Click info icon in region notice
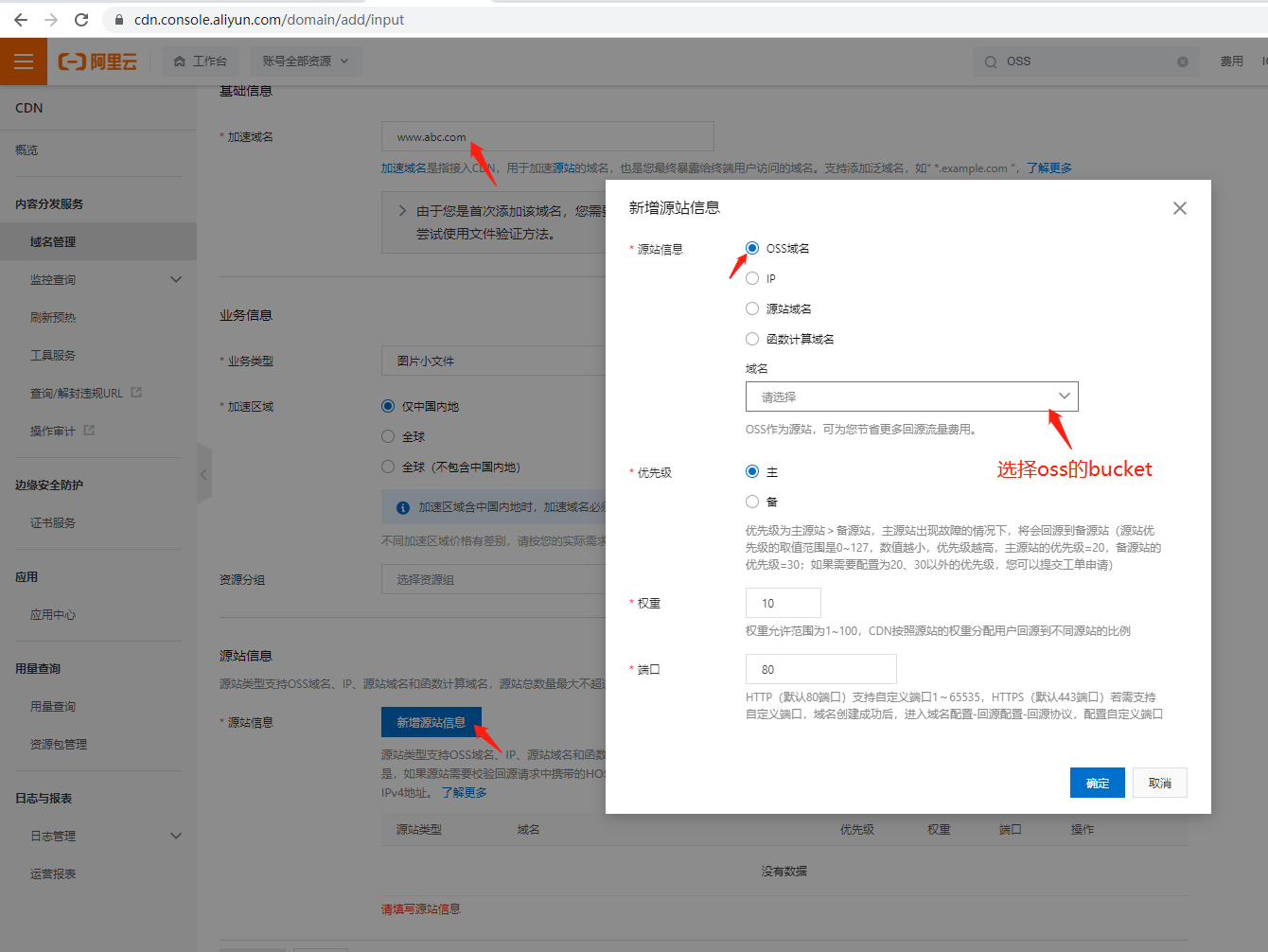The height and width of the screenshot is (952, 1268). pyautogui.click(x=403, y=507)
